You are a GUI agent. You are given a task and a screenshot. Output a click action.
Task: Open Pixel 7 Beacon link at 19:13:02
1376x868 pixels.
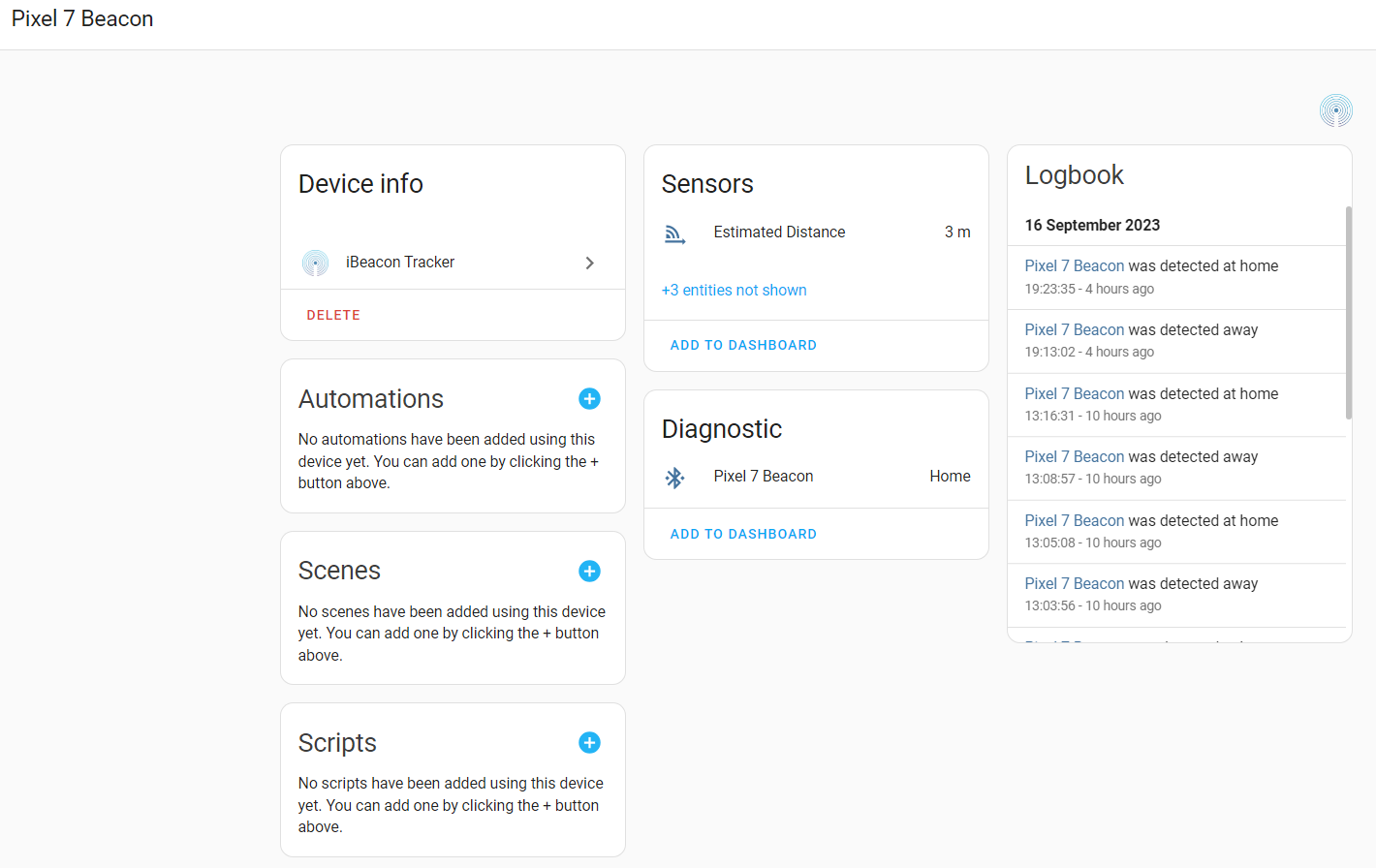pos(1074,330)
